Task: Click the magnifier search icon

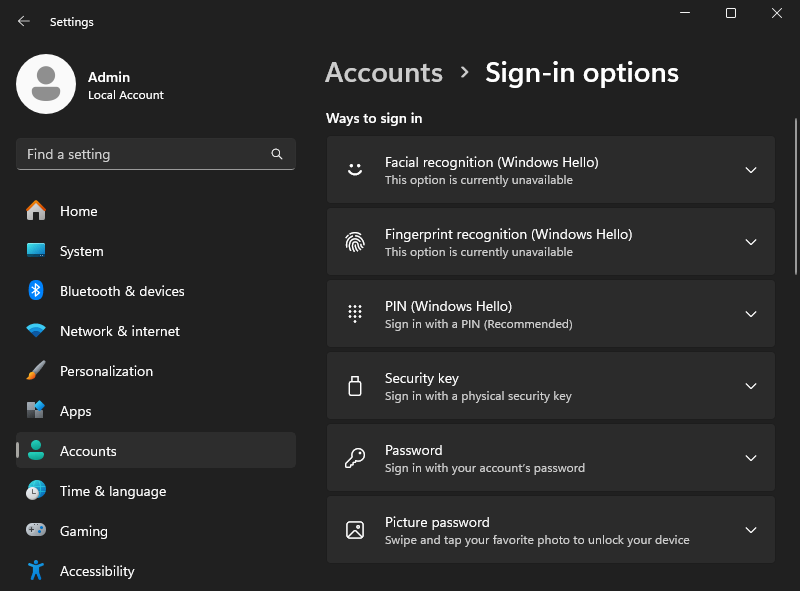Action: point(277,154)
